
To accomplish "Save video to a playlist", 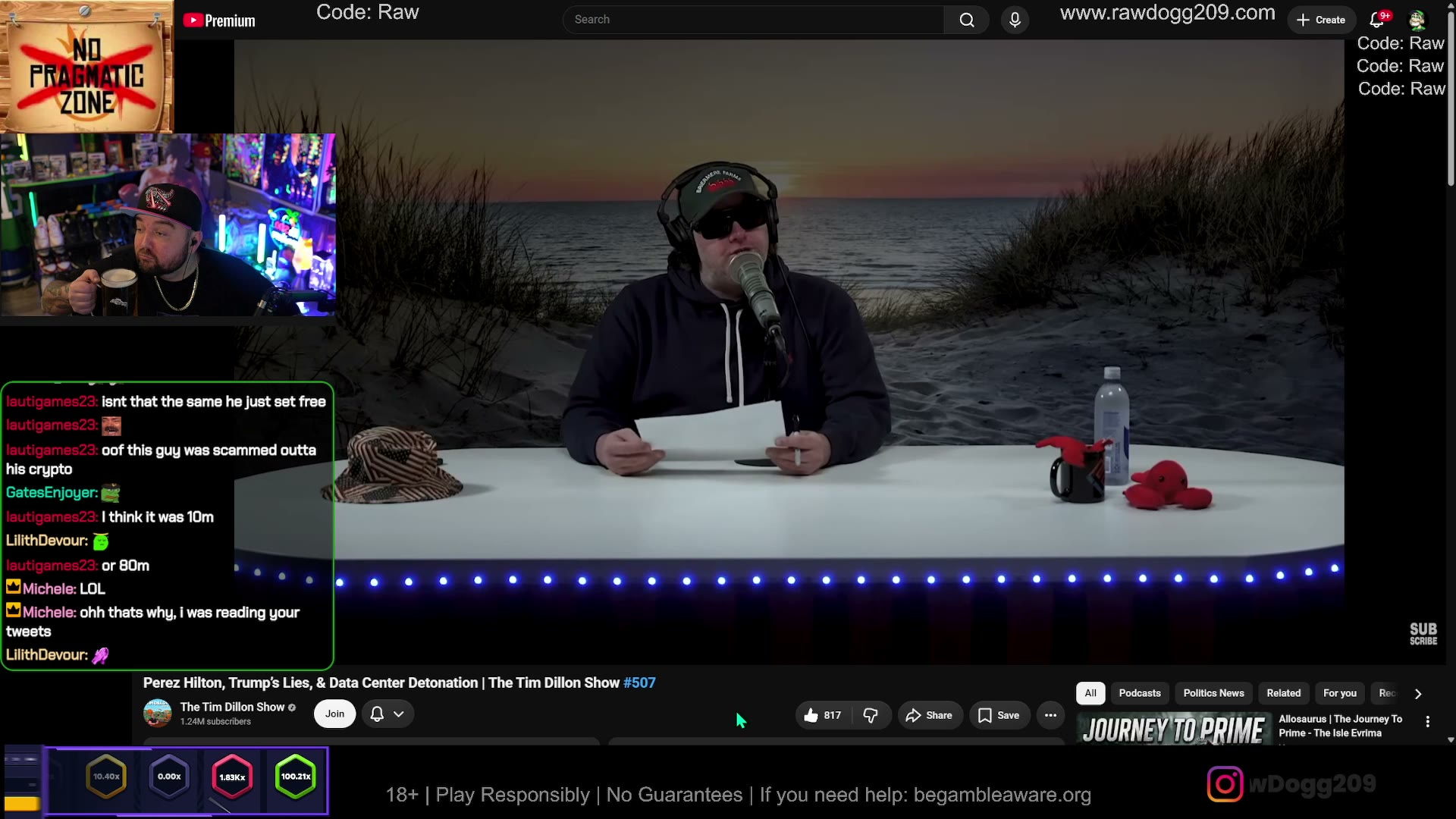I will [999, 715].
